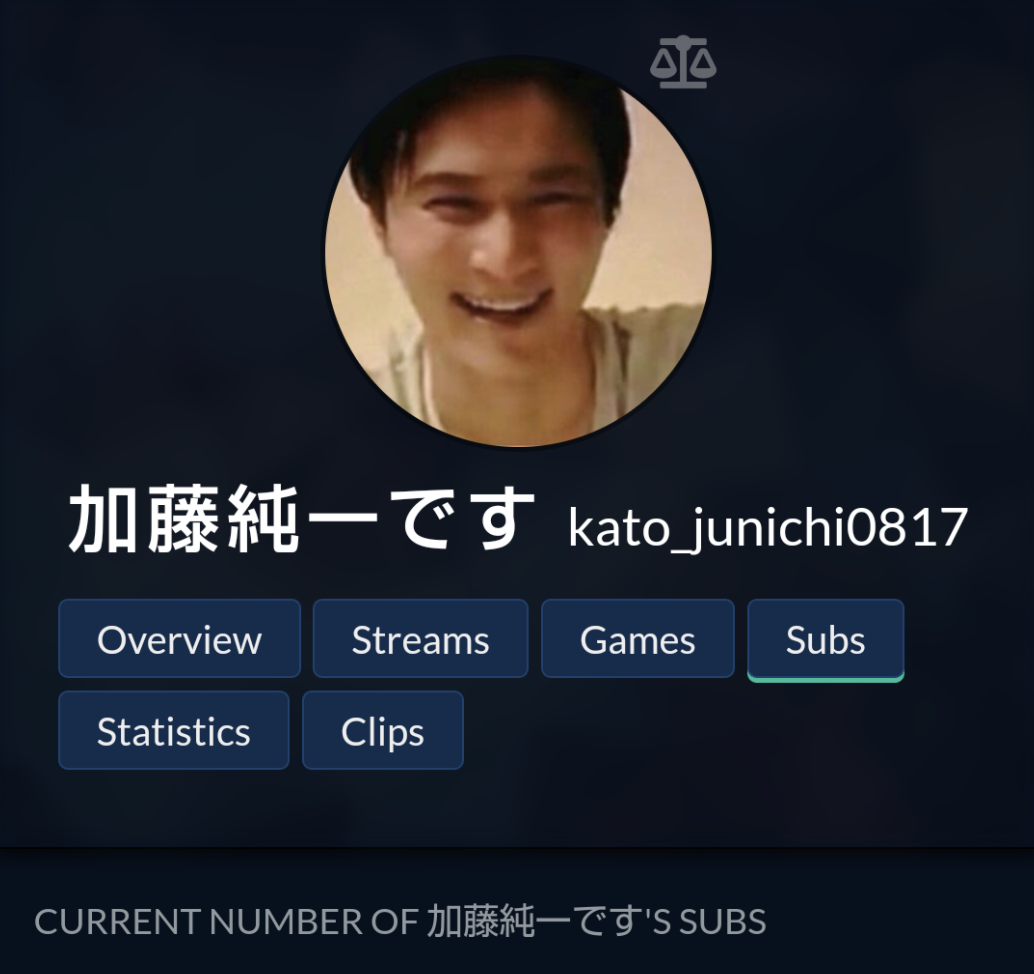The height and width of the screenshot is (974, 1034).
Task: Select the Games tab
Action: point(638,638)
